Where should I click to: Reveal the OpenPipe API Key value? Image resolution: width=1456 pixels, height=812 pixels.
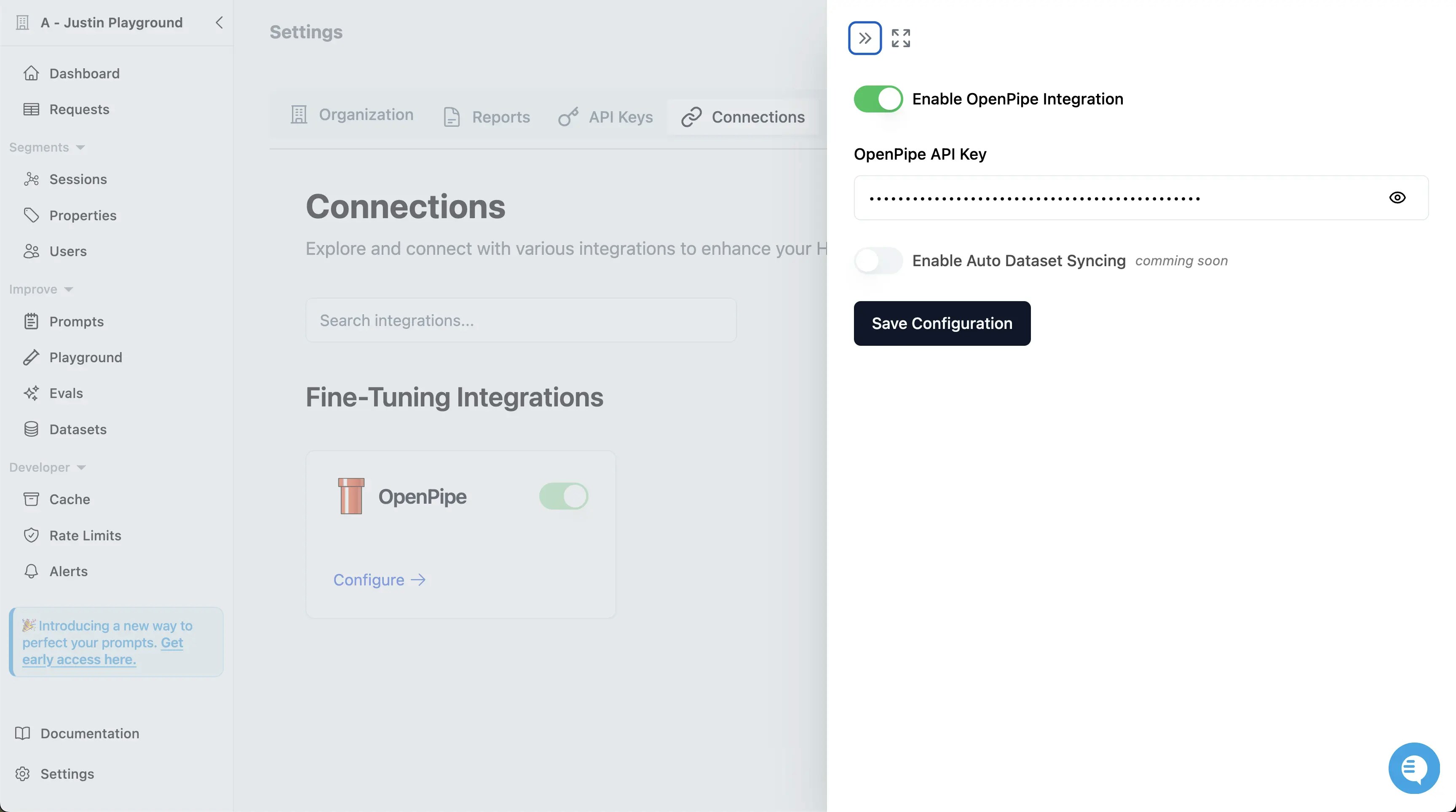point(1398,197)
